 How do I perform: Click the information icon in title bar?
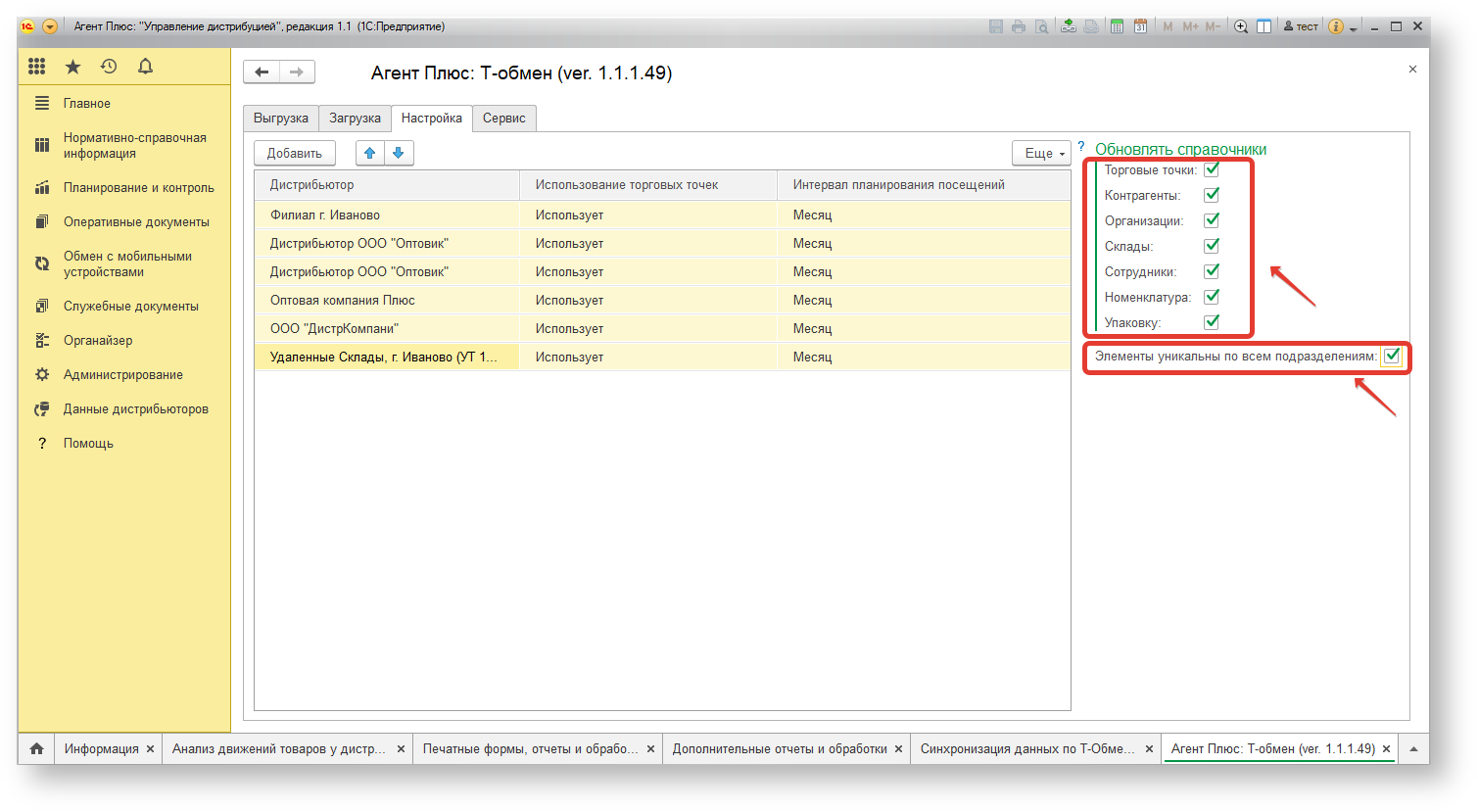click(x=1336, y=26)
